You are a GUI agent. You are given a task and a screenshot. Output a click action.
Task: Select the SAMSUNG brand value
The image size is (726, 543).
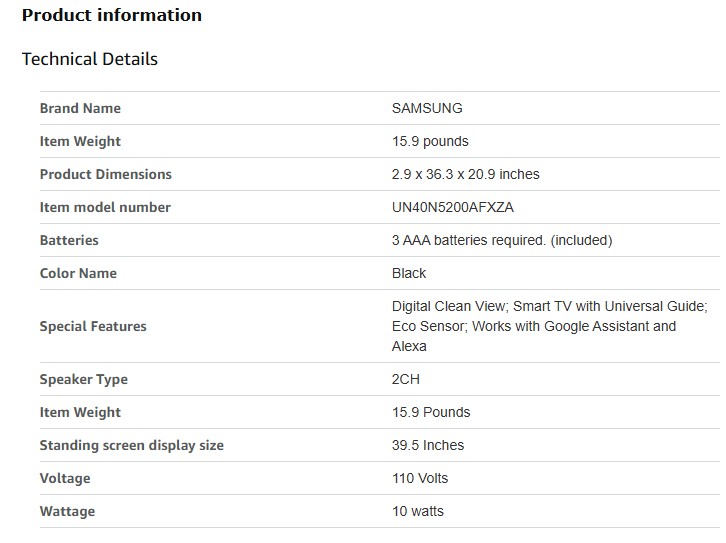427,108
